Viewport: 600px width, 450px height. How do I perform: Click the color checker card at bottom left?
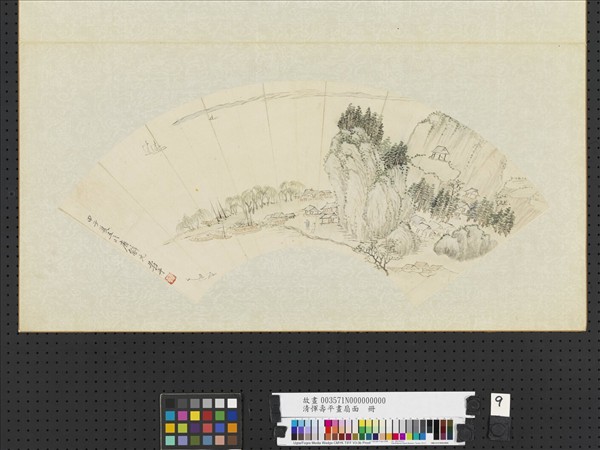click(x=201, y=421)
